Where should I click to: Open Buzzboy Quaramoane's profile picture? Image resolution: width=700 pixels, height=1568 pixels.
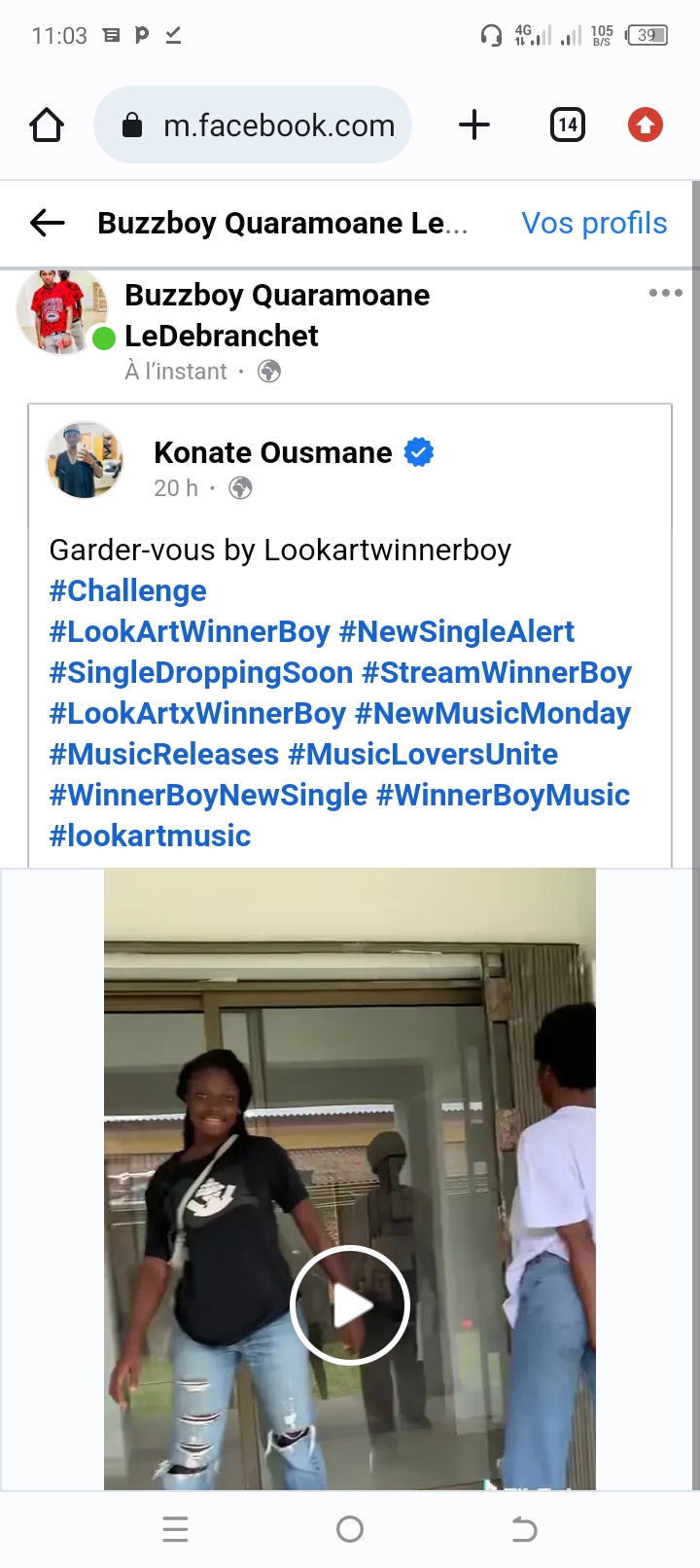tap(62, 311)
